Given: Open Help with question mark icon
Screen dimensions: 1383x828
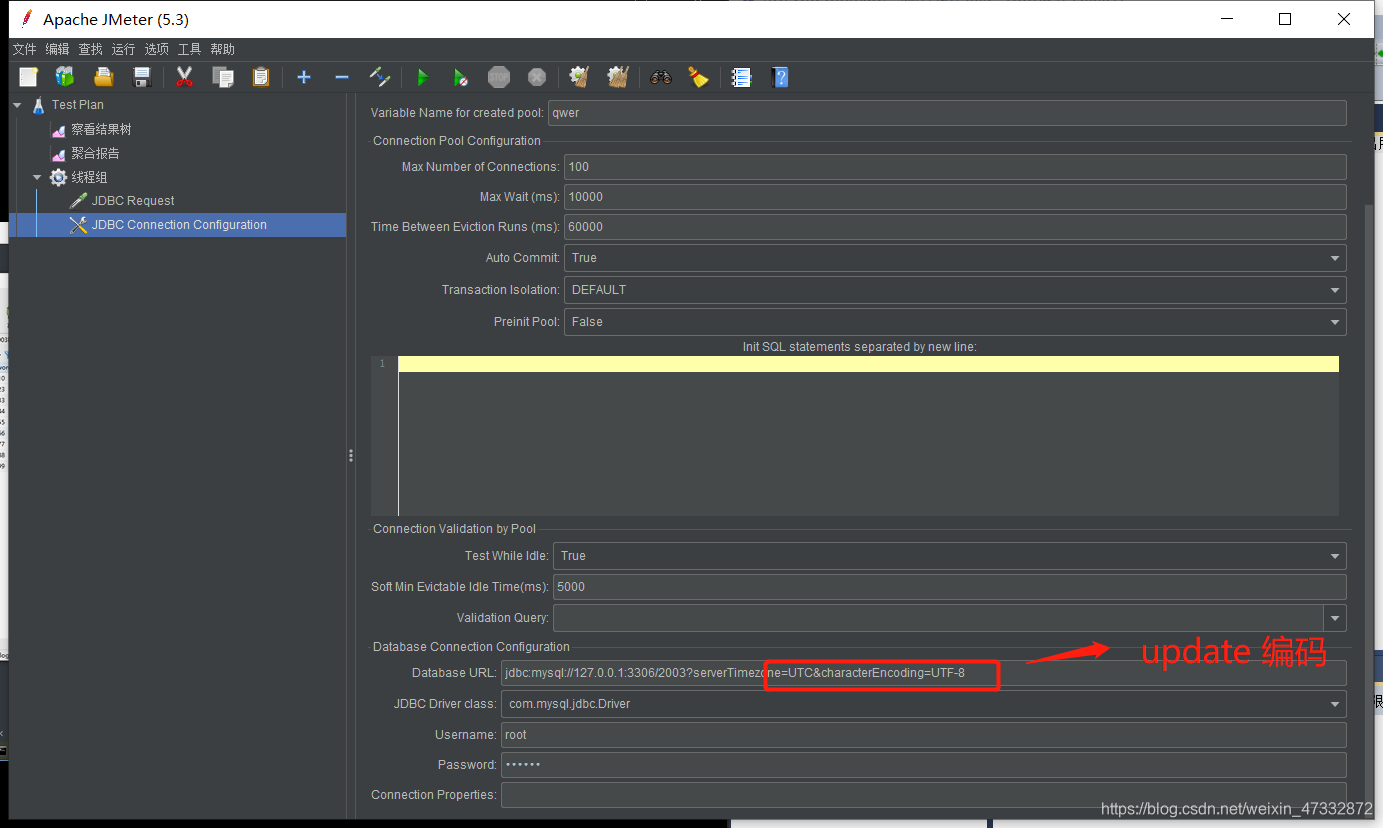Looking at the screenshot, I should (780, 77).
